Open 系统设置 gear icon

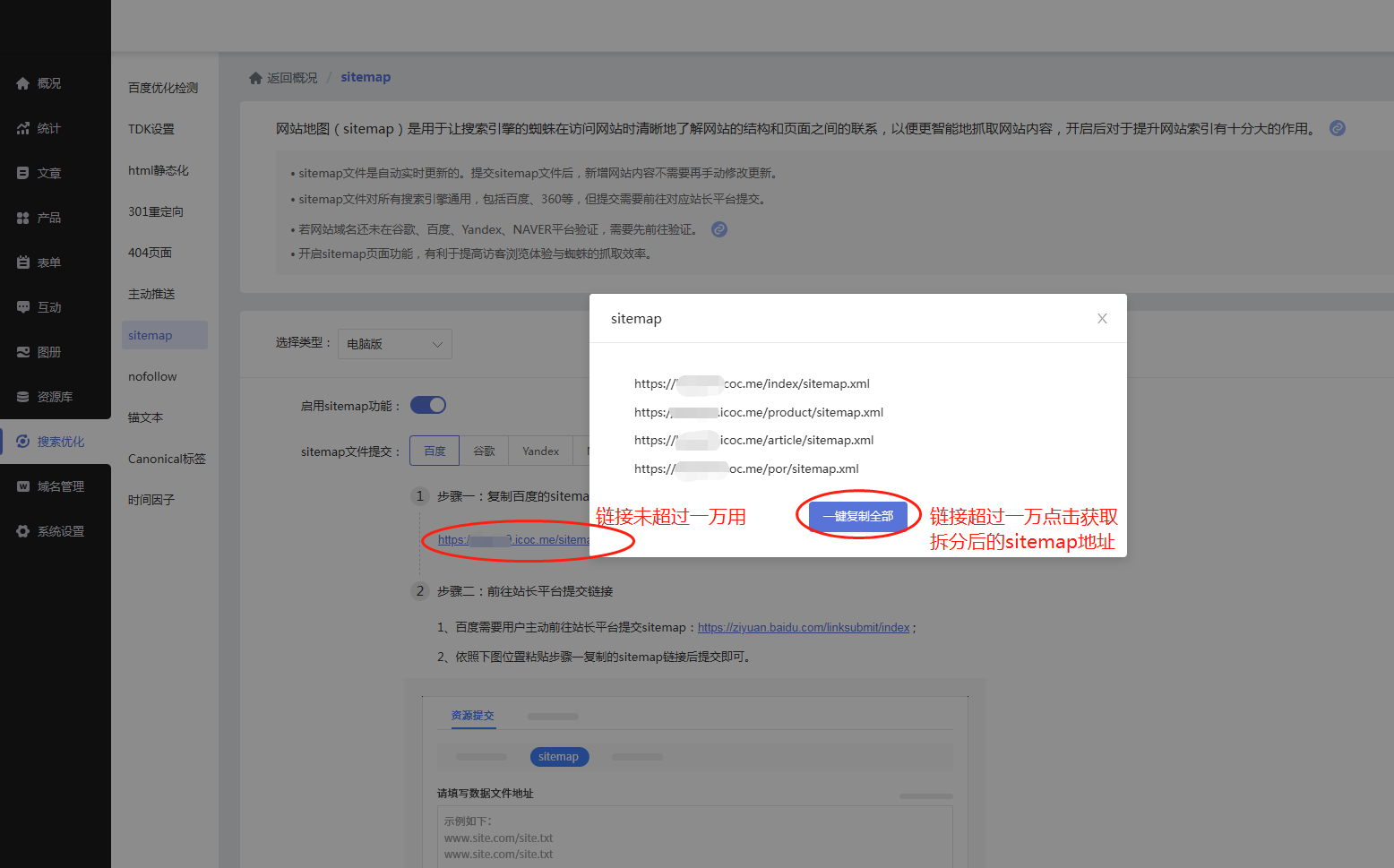(23, 531)
